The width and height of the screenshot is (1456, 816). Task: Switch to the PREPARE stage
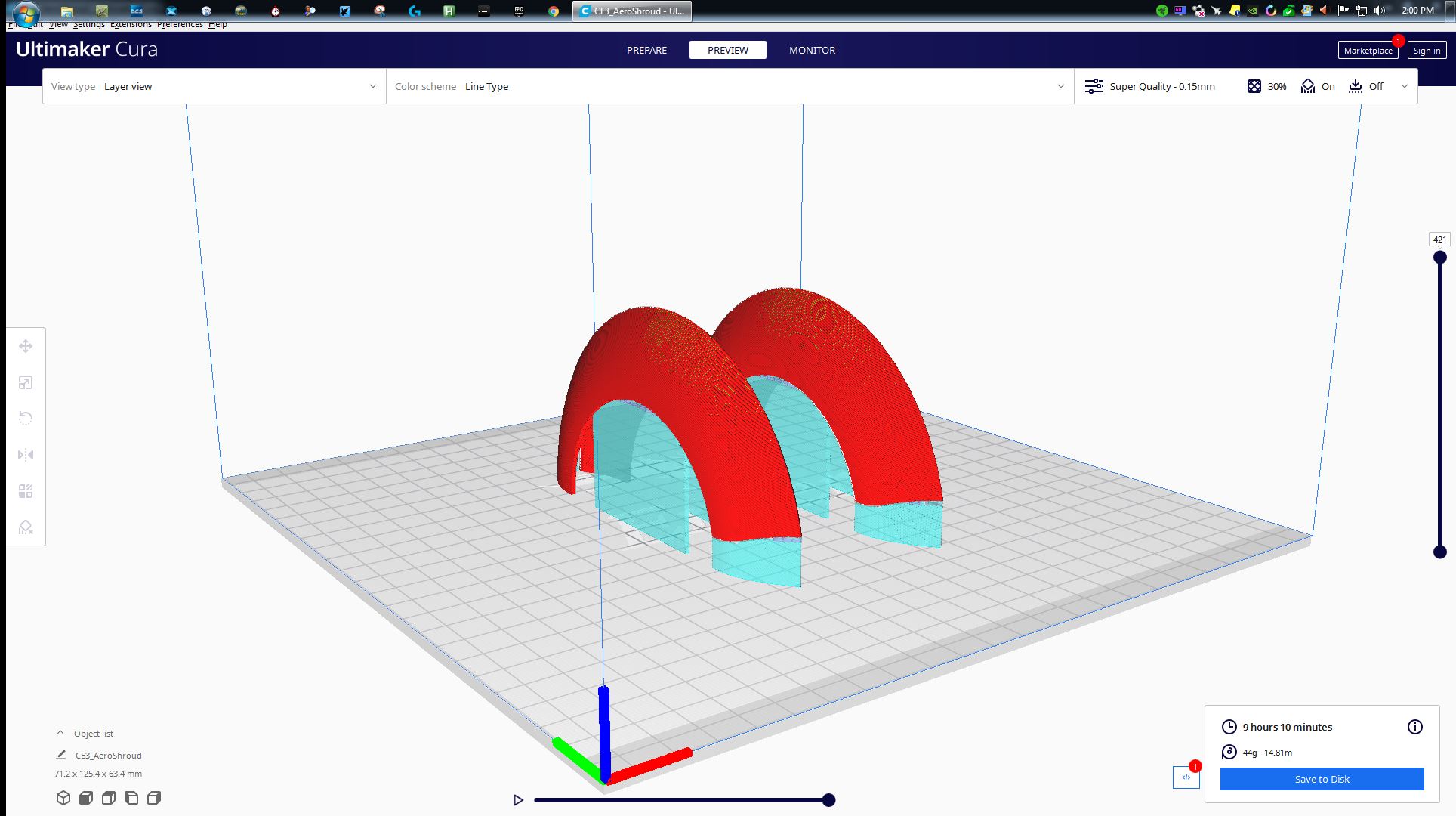(x=646, y=50)
